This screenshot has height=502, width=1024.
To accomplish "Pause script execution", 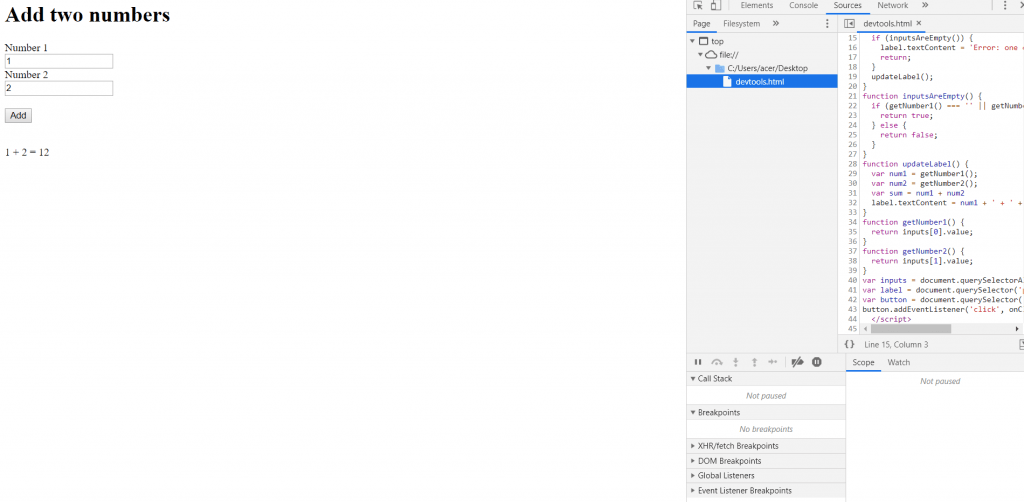I will coord(698,362).
